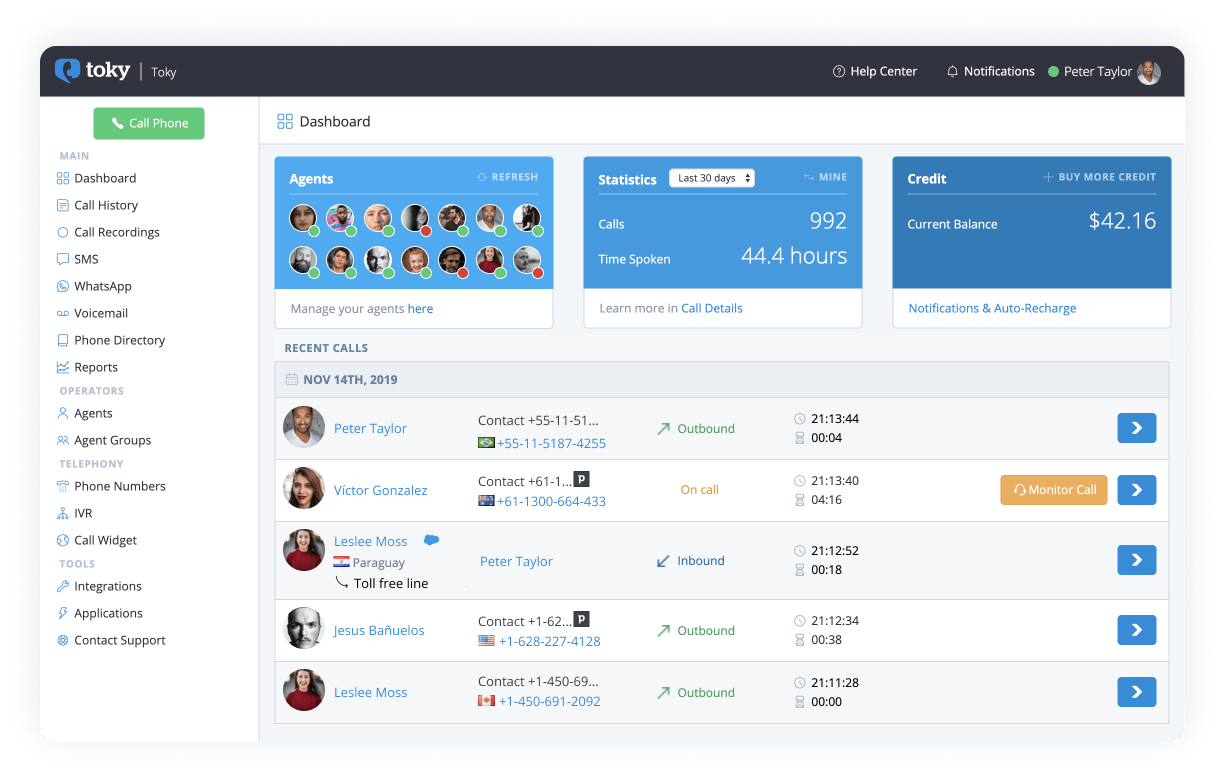Click phone number +1-628-227-4128
1225x776 pixels.
coord(550,641)
